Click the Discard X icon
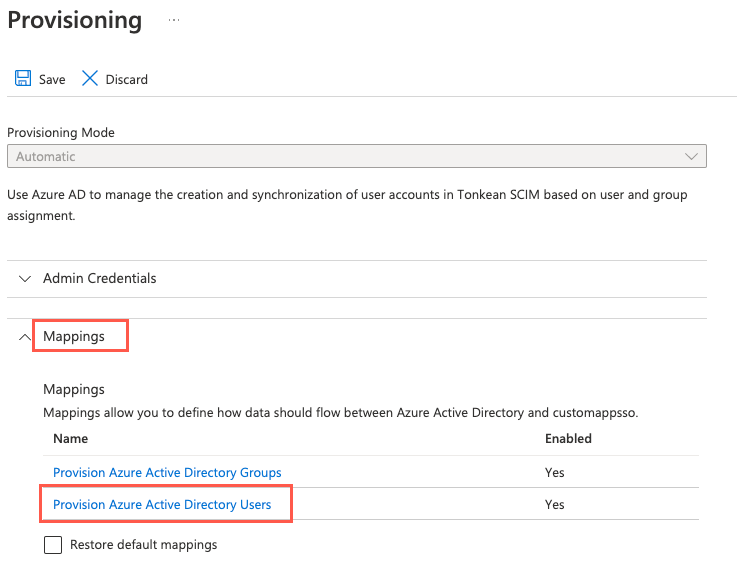 pos(90,79)
